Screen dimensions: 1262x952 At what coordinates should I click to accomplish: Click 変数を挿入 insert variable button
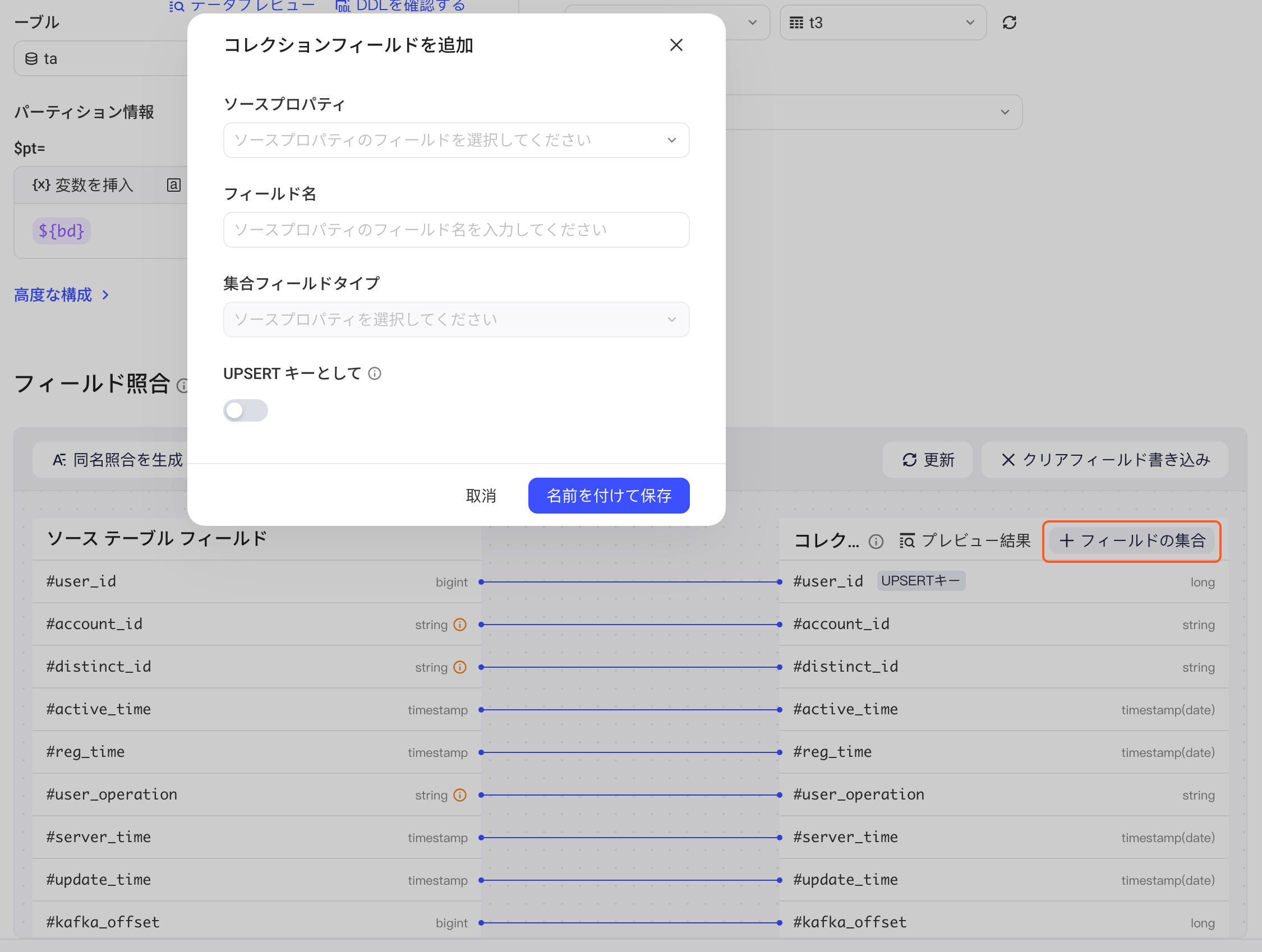(x=82, y=185)
